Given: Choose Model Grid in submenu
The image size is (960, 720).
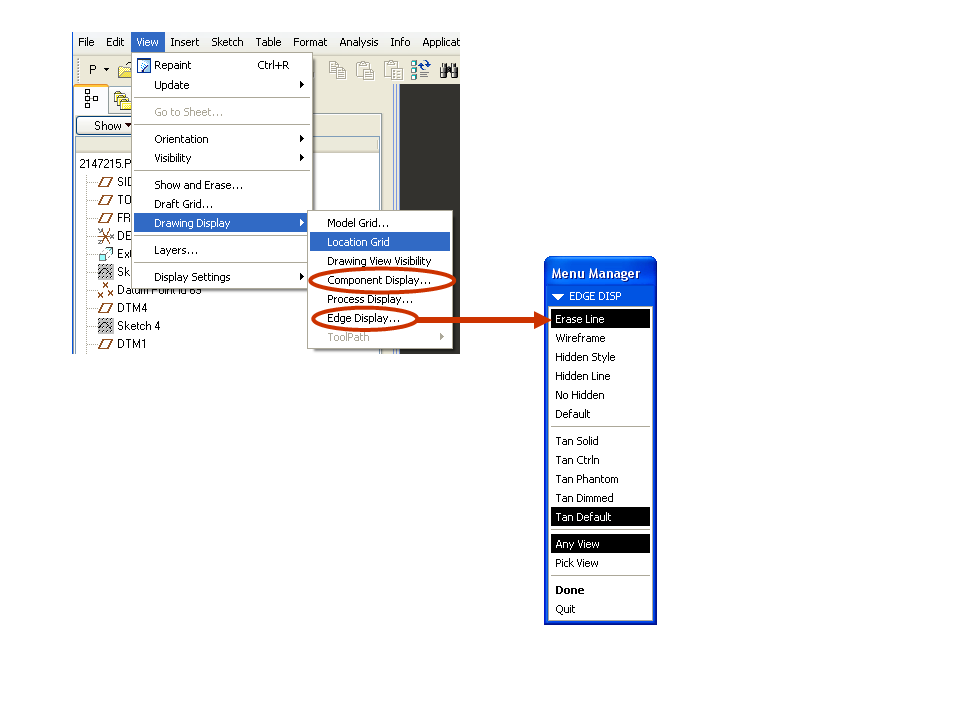Looking at the screenshot, I should coord(380,223).
